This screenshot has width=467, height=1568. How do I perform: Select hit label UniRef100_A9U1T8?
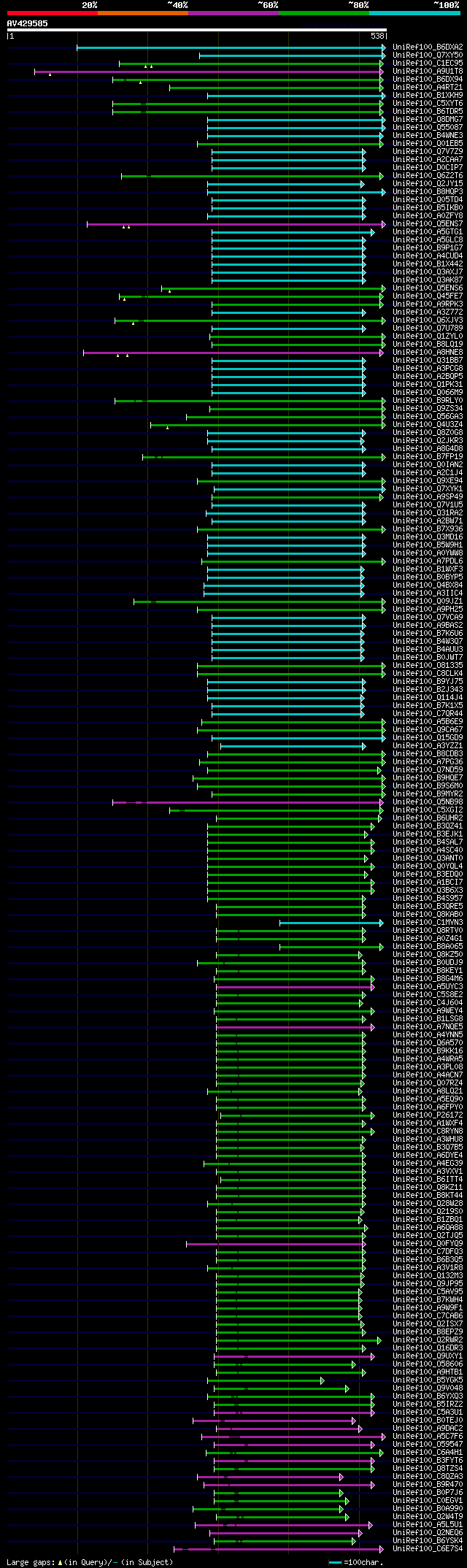428,72
